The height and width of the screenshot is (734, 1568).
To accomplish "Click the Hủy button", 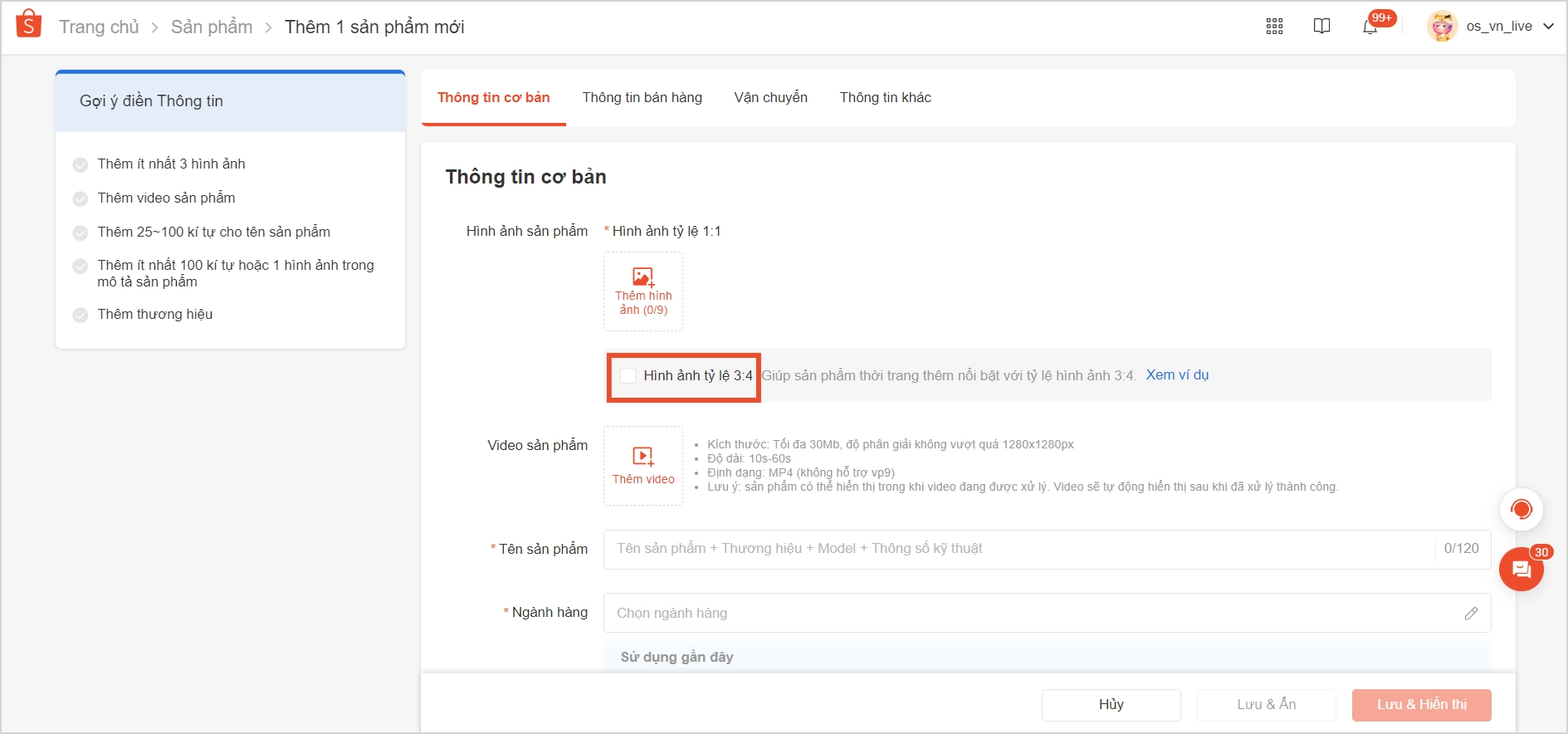I will [x=1111, y=705].
